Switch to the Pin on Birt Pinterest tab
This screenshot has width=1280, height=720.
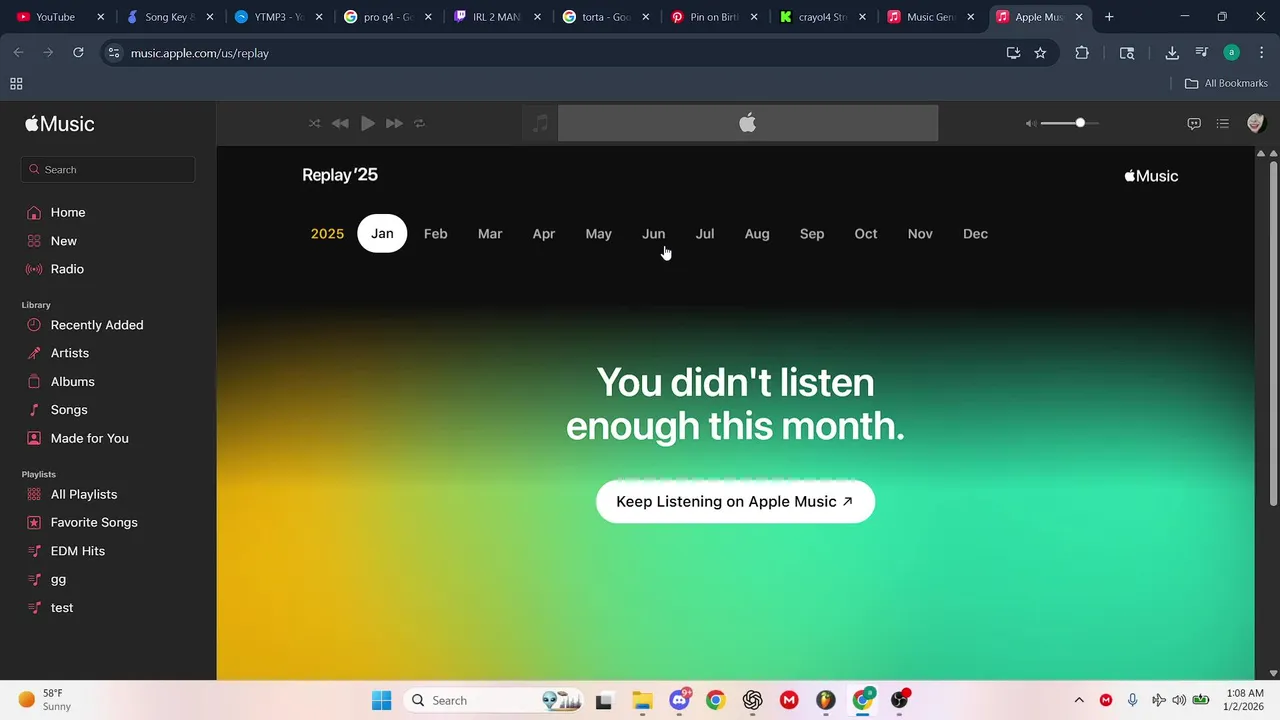(x=714, y=17)
